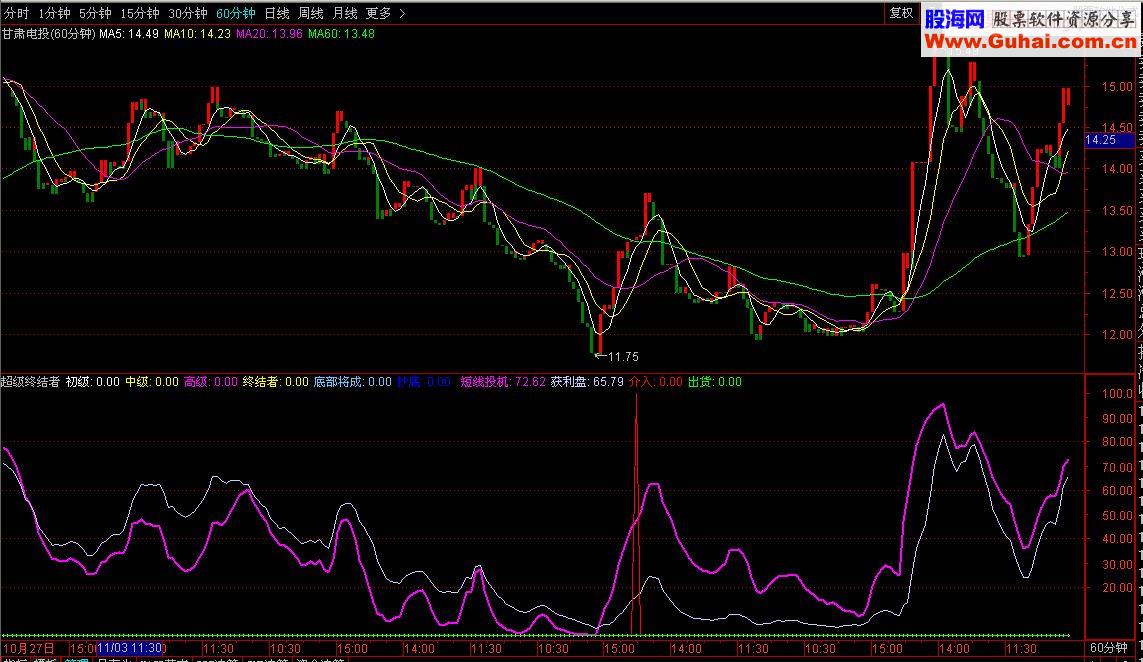Click the 中级: 0.00 indicator value
The width and height of the screenshot is (1143, 662).
tap(152, 381)
